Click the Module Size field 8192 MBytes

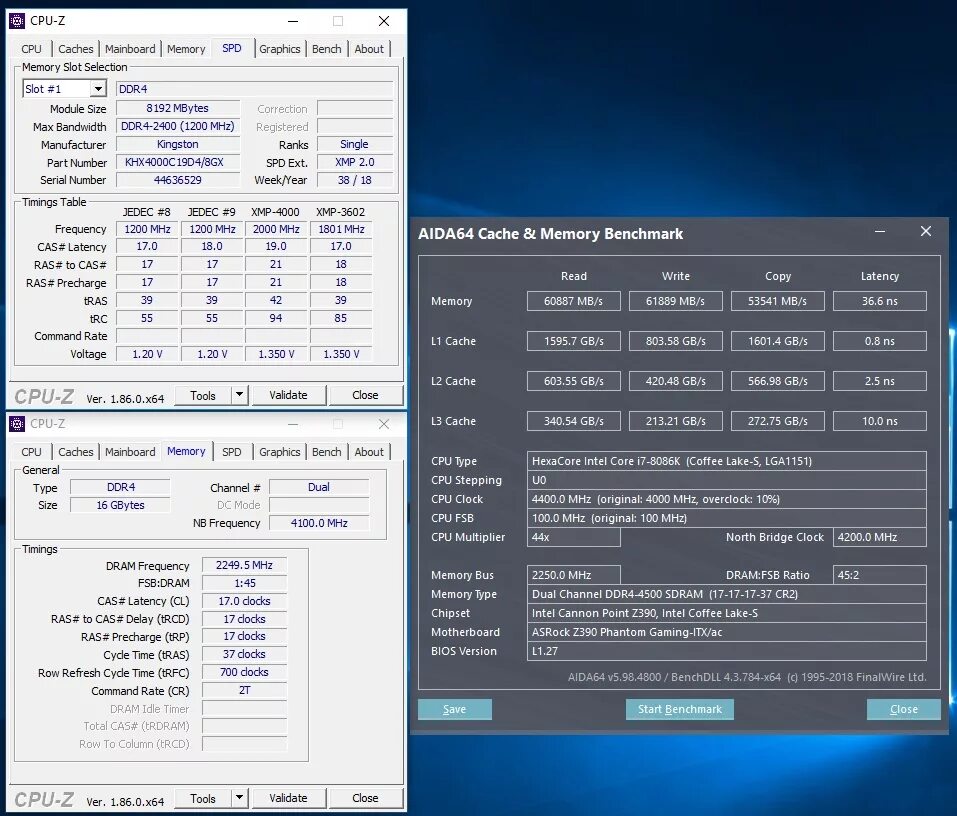(178, 108)
